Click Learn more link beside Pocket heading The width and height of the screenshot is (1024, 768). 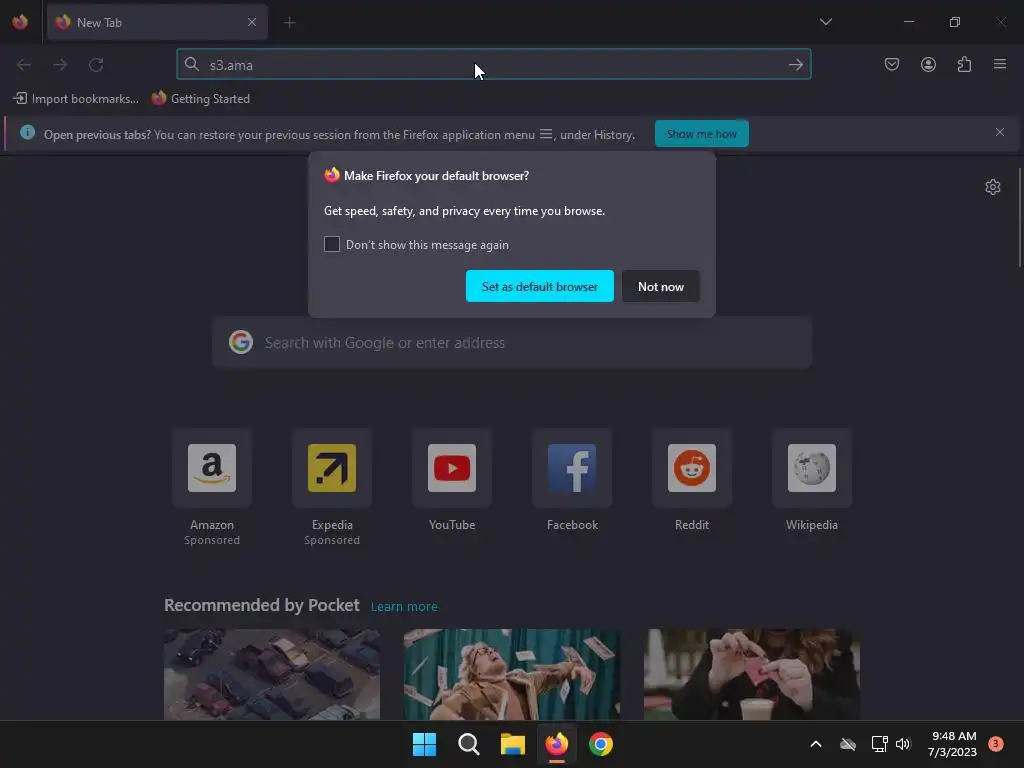(x=404, y=607)
